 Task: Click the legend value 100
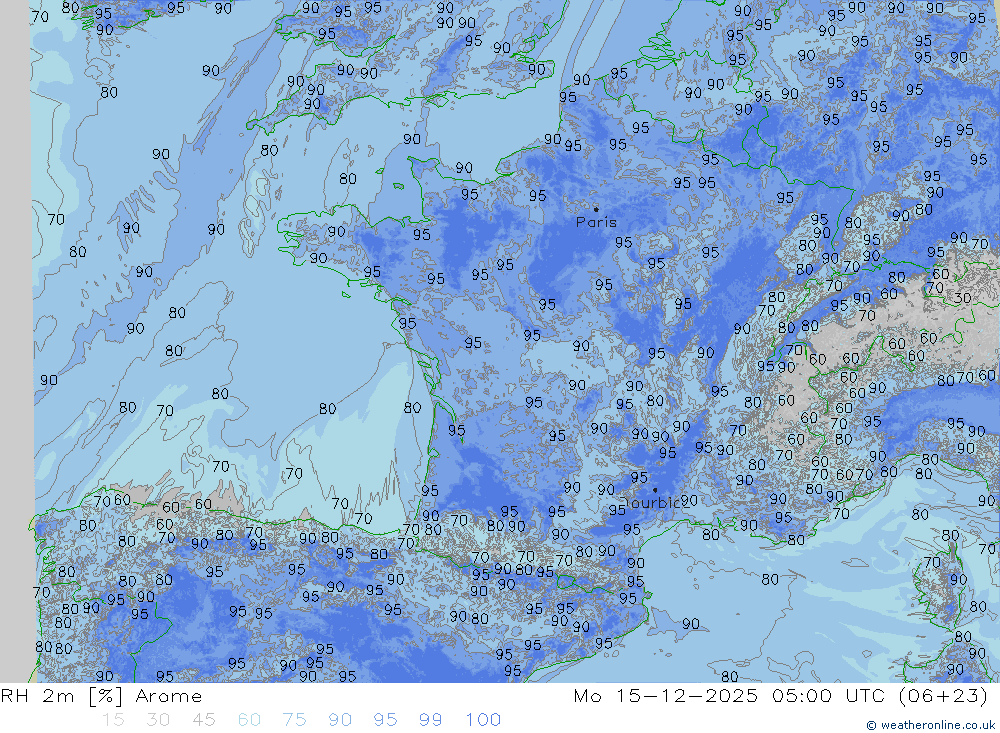(483, 720)
